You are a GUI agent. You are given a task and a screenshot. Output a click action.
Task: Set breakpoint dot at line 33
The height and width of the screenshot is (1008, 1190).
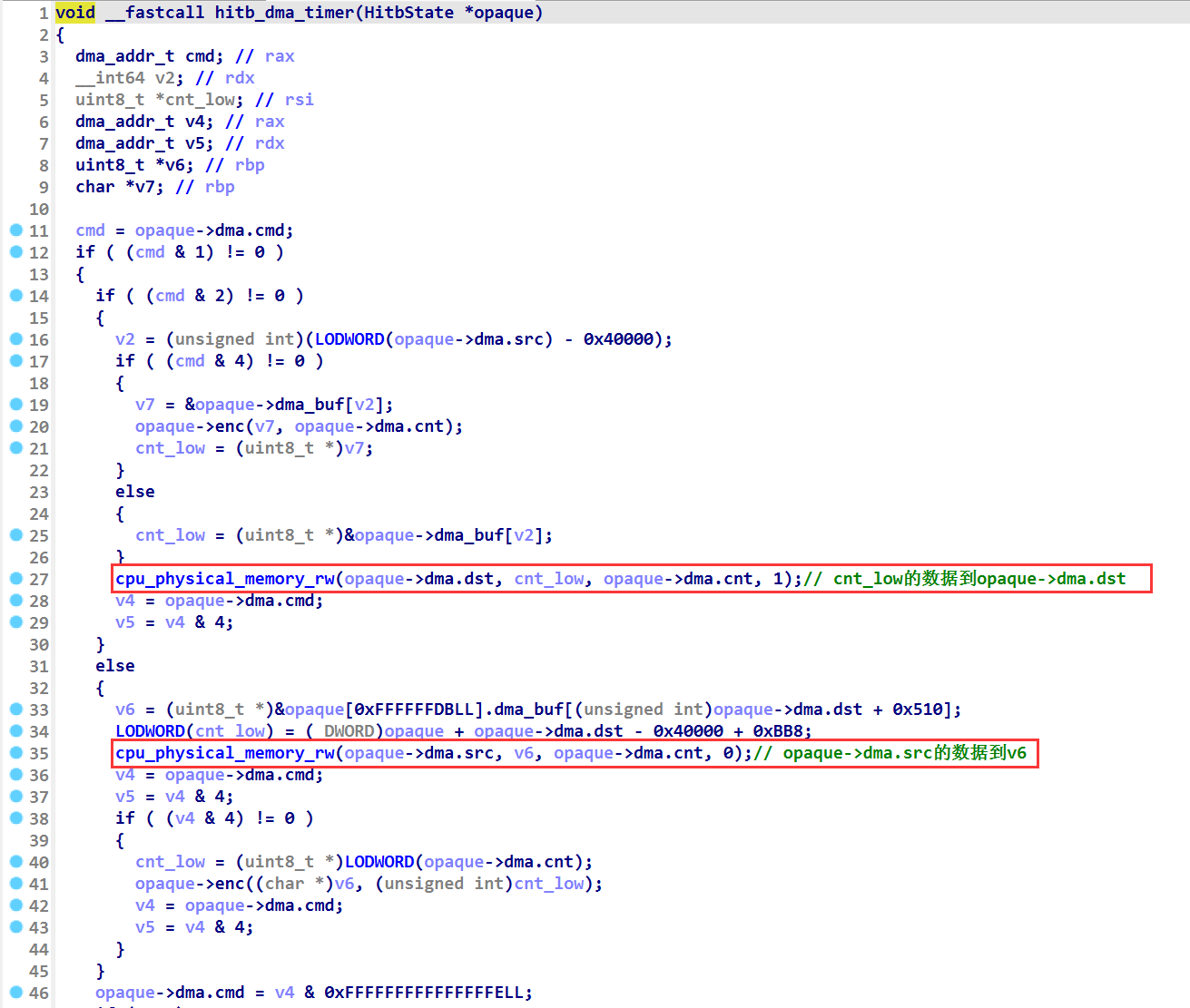tap(16, 709)
